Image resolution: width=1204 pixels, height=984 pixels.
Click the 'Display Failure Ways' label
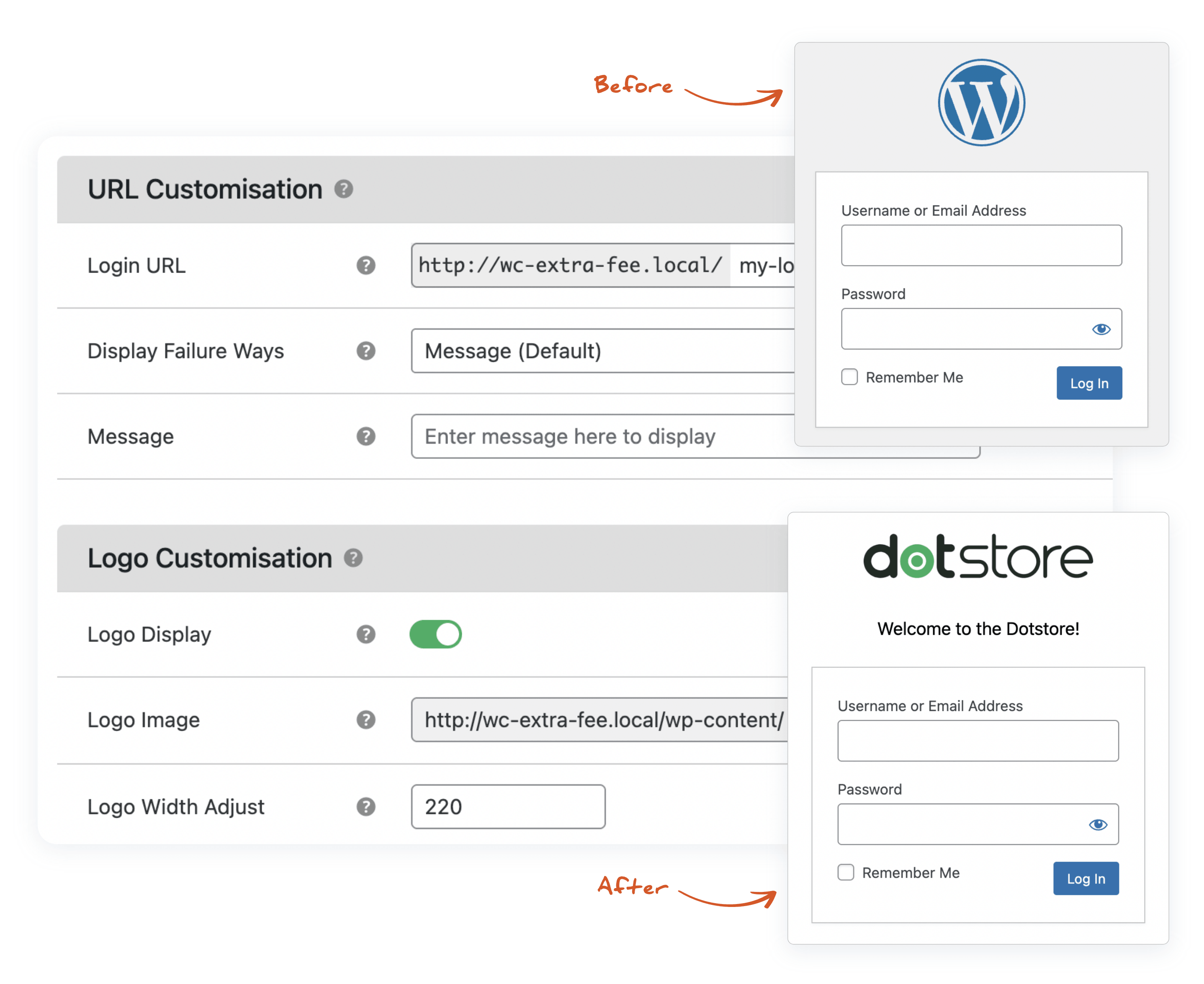tap(185, 351)
